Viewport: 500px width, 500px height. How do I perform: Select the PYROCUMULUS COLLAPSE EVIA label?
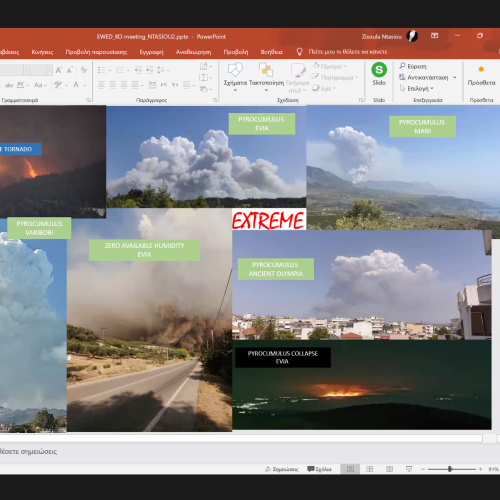tap(283, 357)
